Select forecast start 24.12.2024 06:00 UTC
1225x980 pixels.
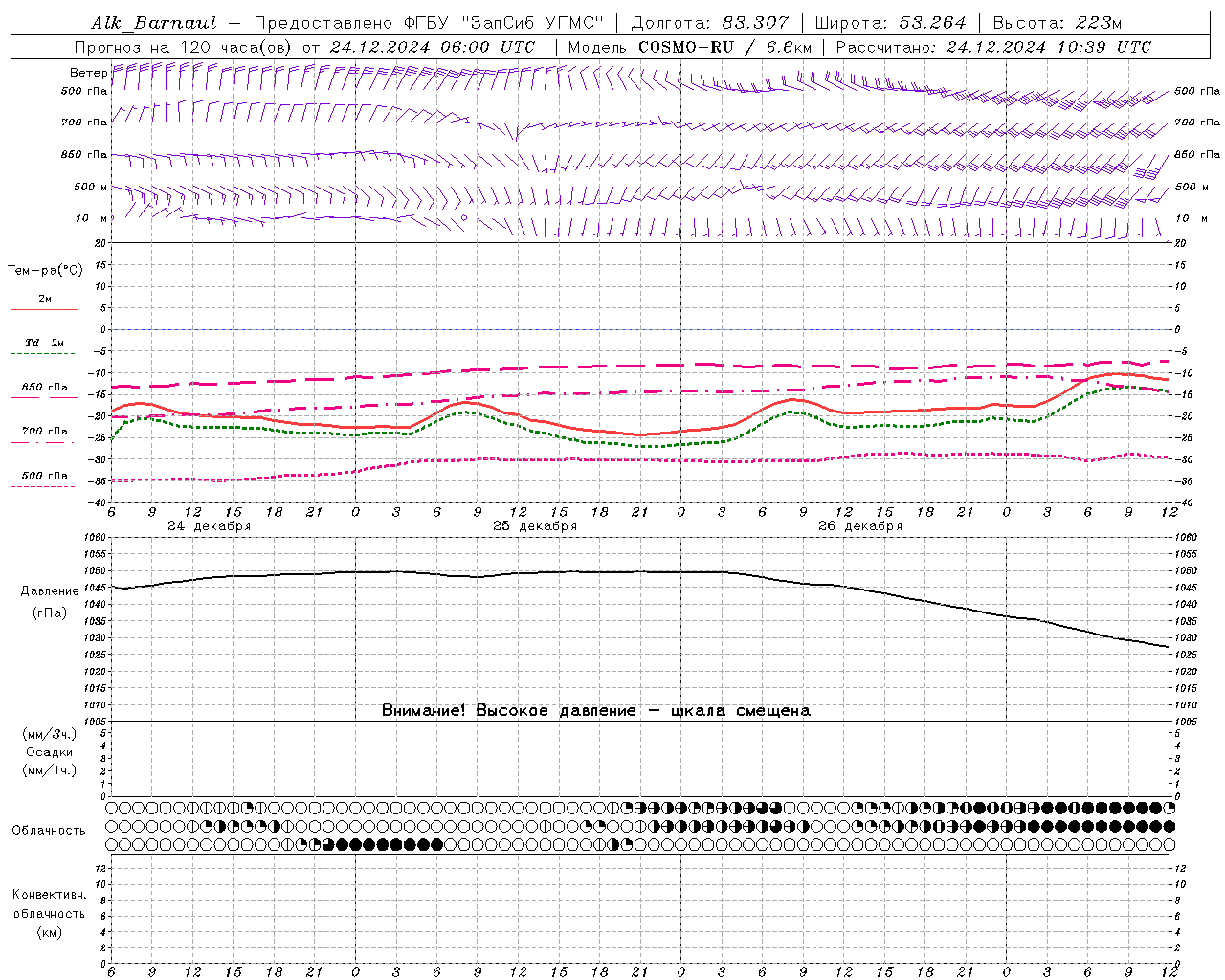click(x=433, y=47)
